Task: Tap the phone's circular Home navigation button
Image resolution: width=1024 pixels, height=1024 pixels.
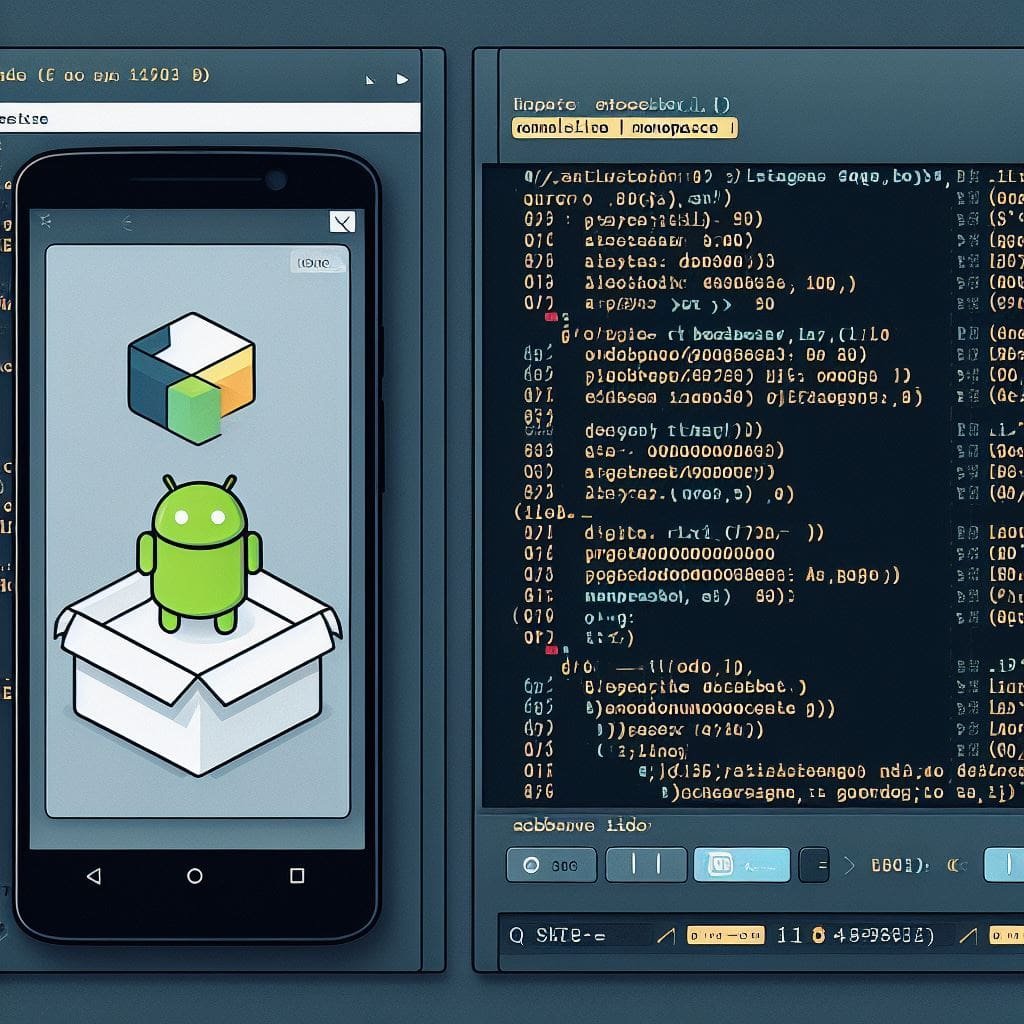Action: [195, 876]
